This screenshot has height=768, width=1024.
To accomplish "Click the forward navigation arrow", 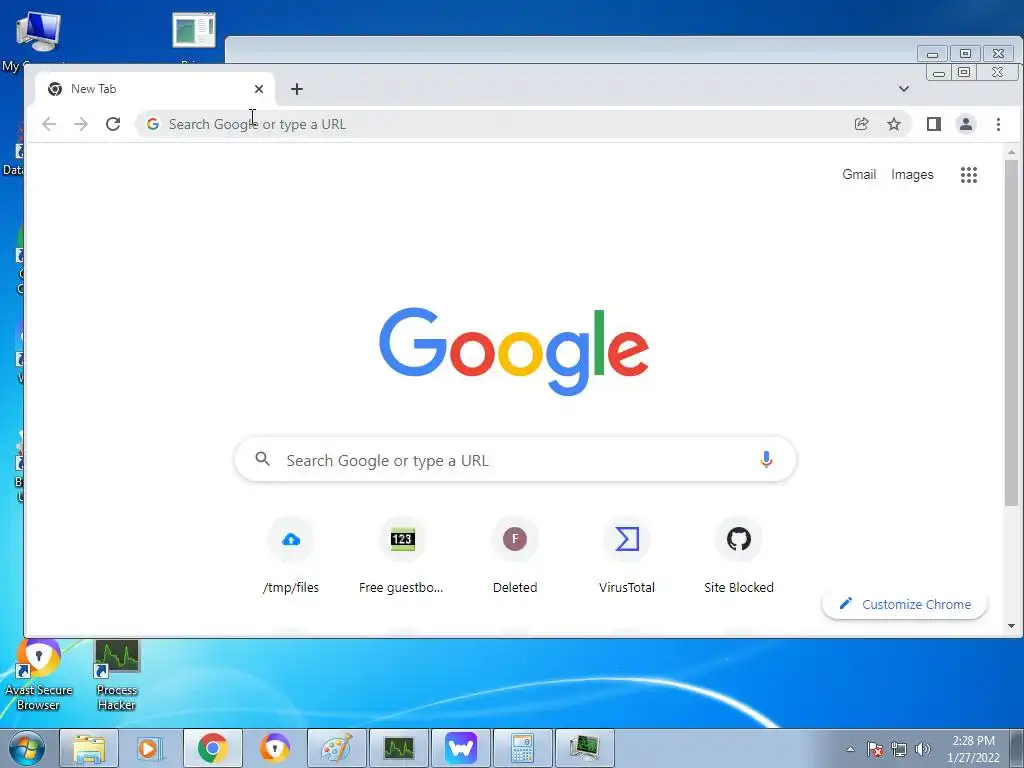I will tap(81, 124).
